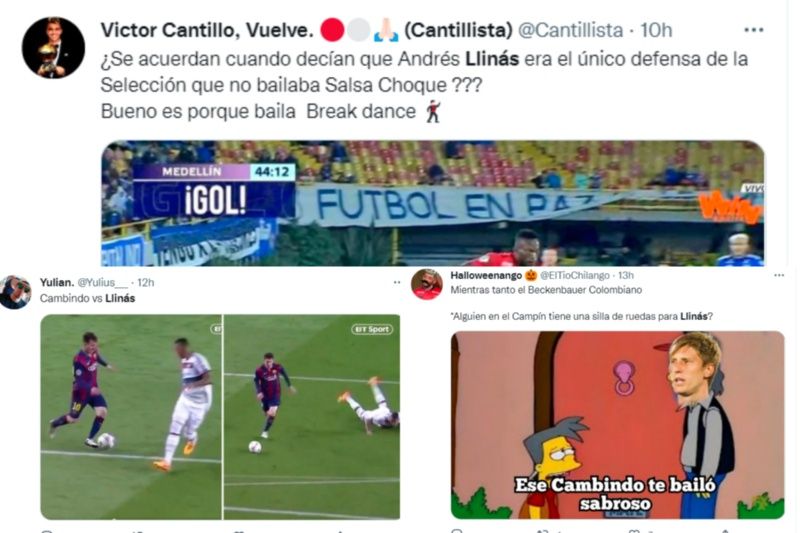Open more options on Halloweenango's tweet
This screenshot has width=800, height=533.
click(779, 275)
